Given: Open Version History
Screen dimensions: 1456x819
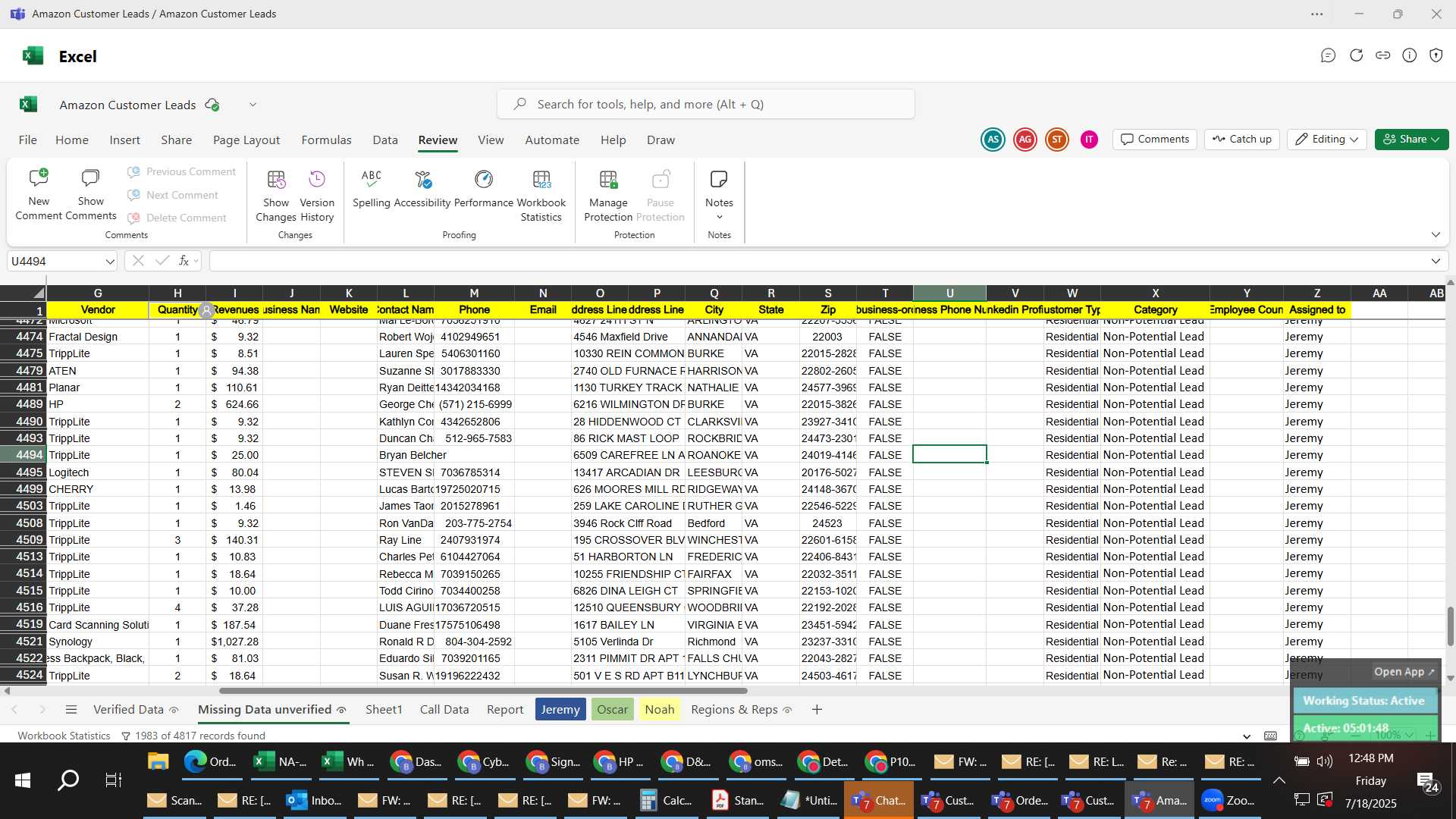Looking at the screenshot, I should [x=317, y=196].
